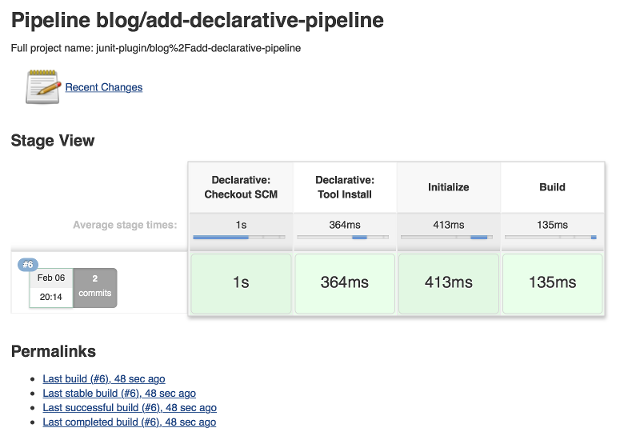640x440 pixels.
Task: Open the Last build (#6) permalink
Action: click(x=104, y=379)
